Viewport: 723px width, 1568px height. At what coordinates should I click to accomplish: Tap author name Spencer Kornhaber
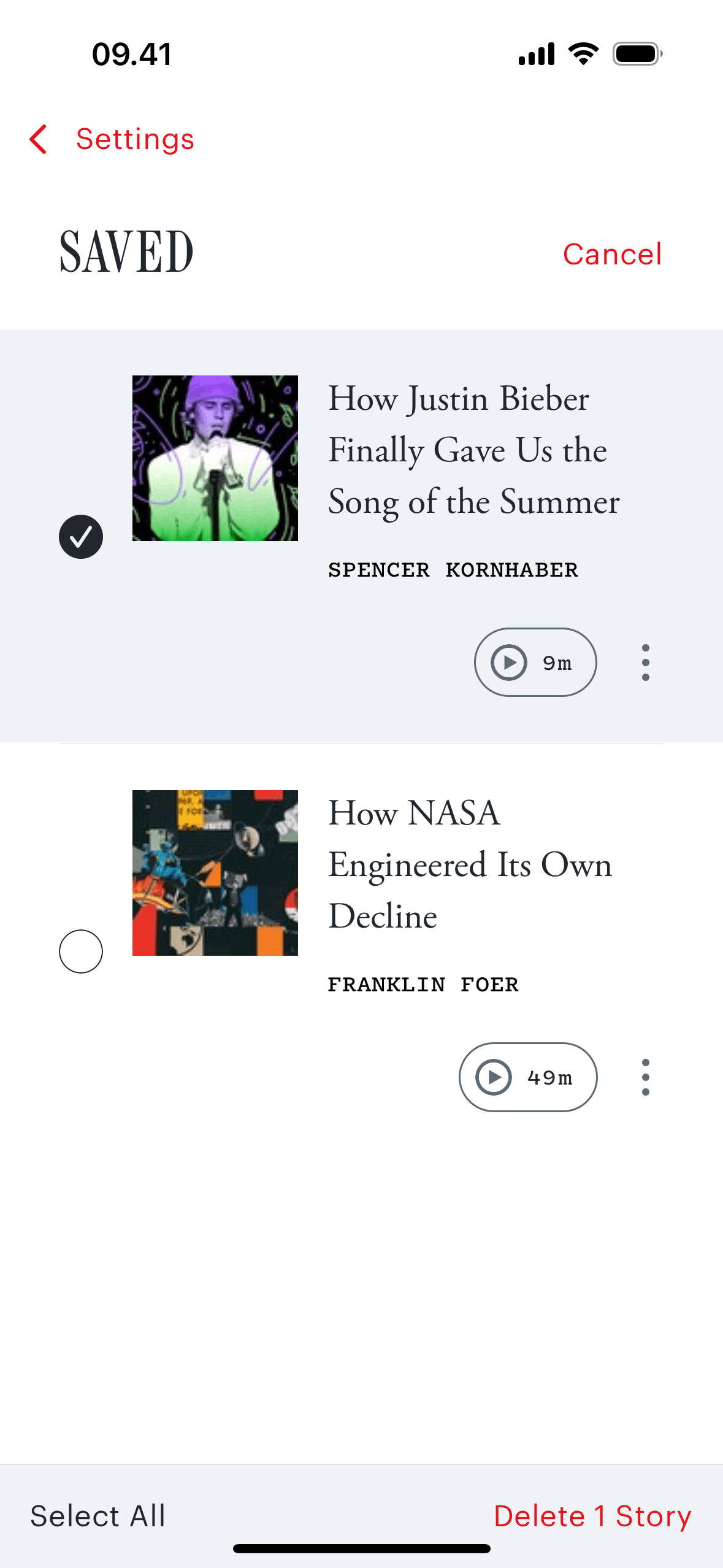(453, 570)
